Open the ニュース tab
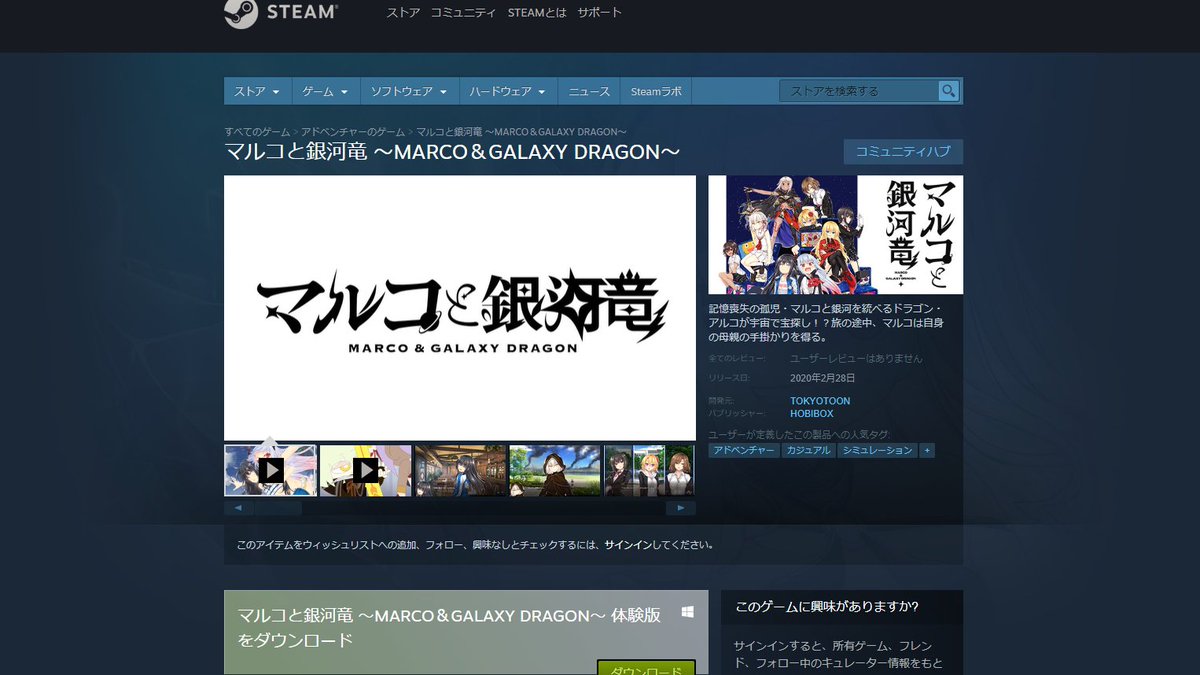 click(589, 91)
